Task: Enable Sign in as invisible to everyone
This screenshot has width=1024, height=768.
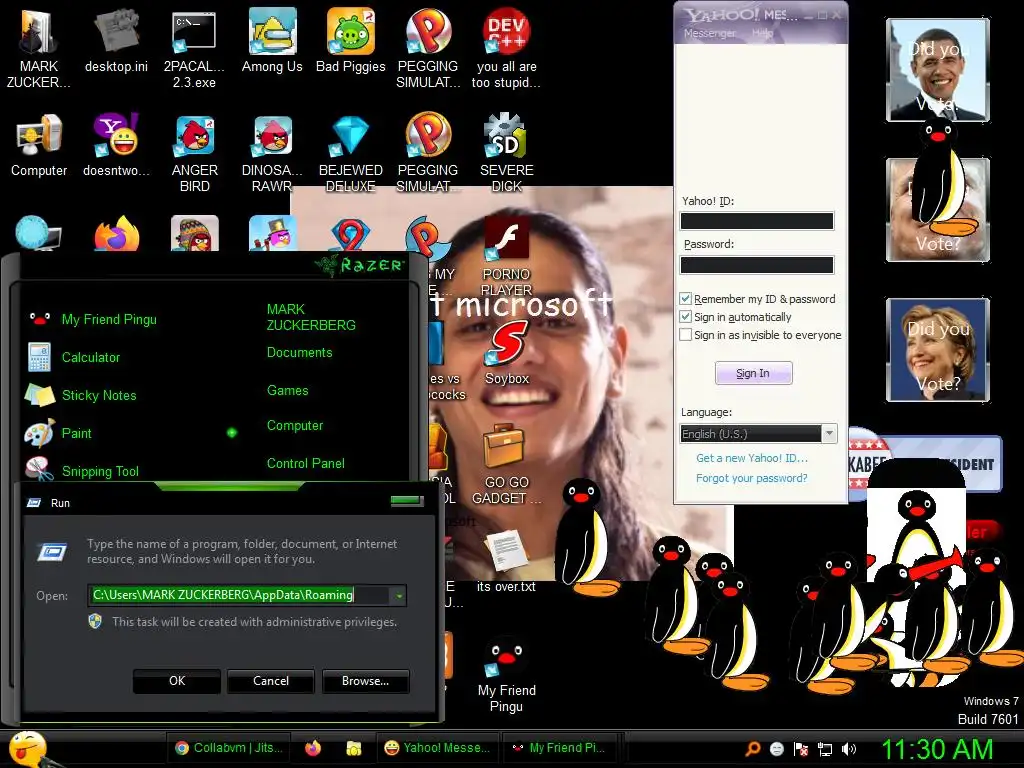Action: (685, 335)
